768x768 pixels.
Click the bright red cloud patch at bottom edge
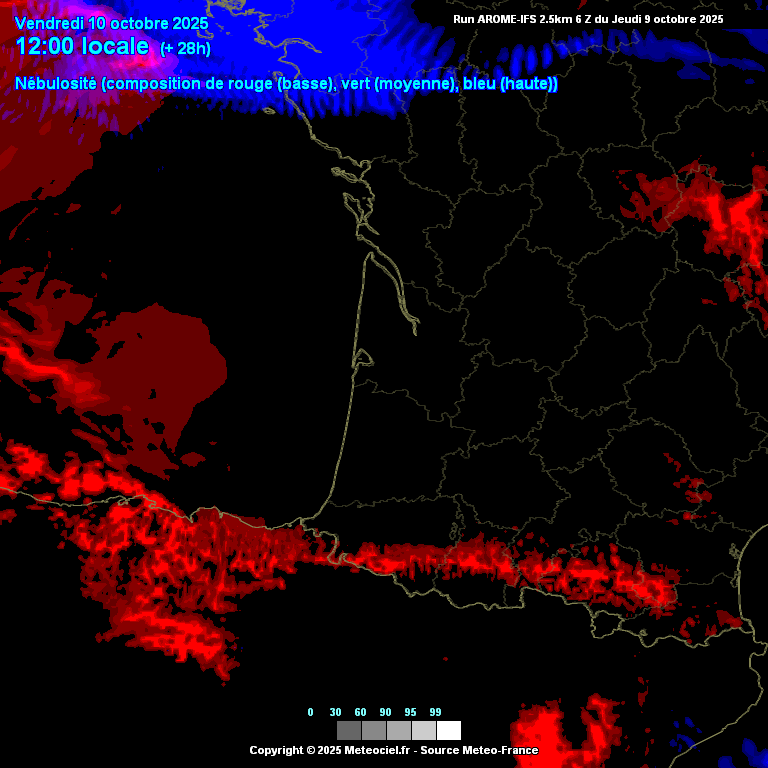coord(565,735)
